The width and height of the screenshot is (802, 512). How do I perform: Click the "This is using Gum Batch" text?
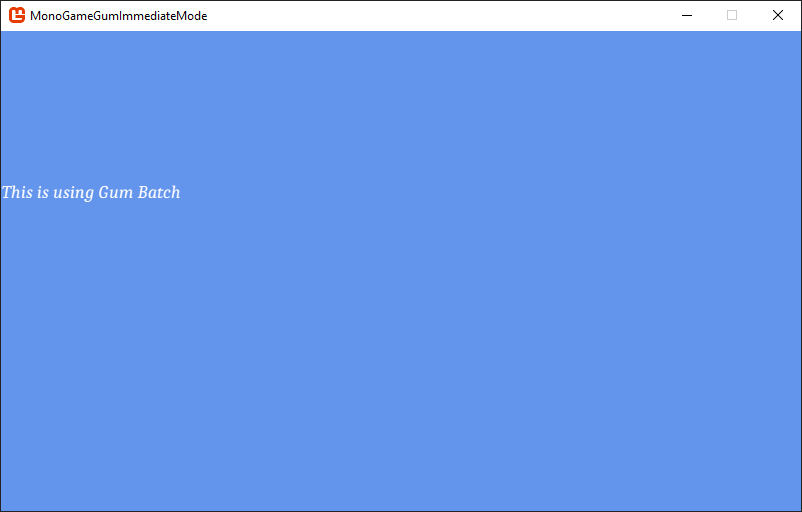pyautogui.click(x=91, y=192)
